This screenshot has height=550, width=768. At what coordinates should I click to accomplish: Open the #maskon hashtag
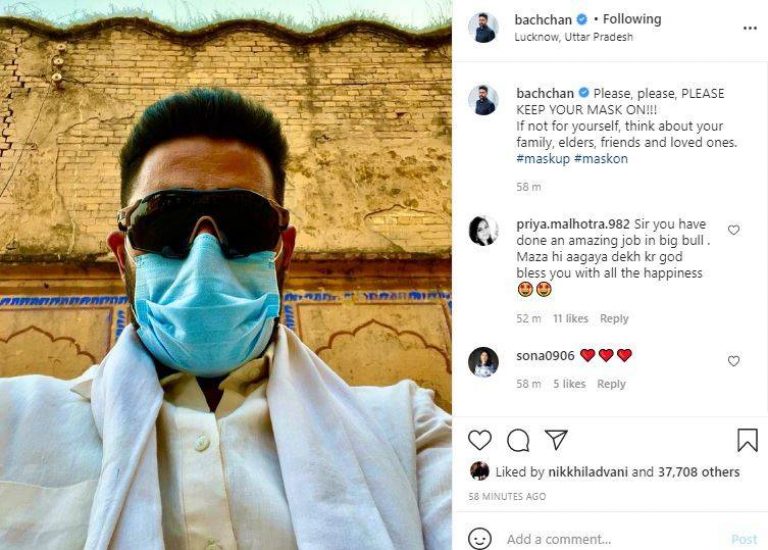click(x=601, y=159)
